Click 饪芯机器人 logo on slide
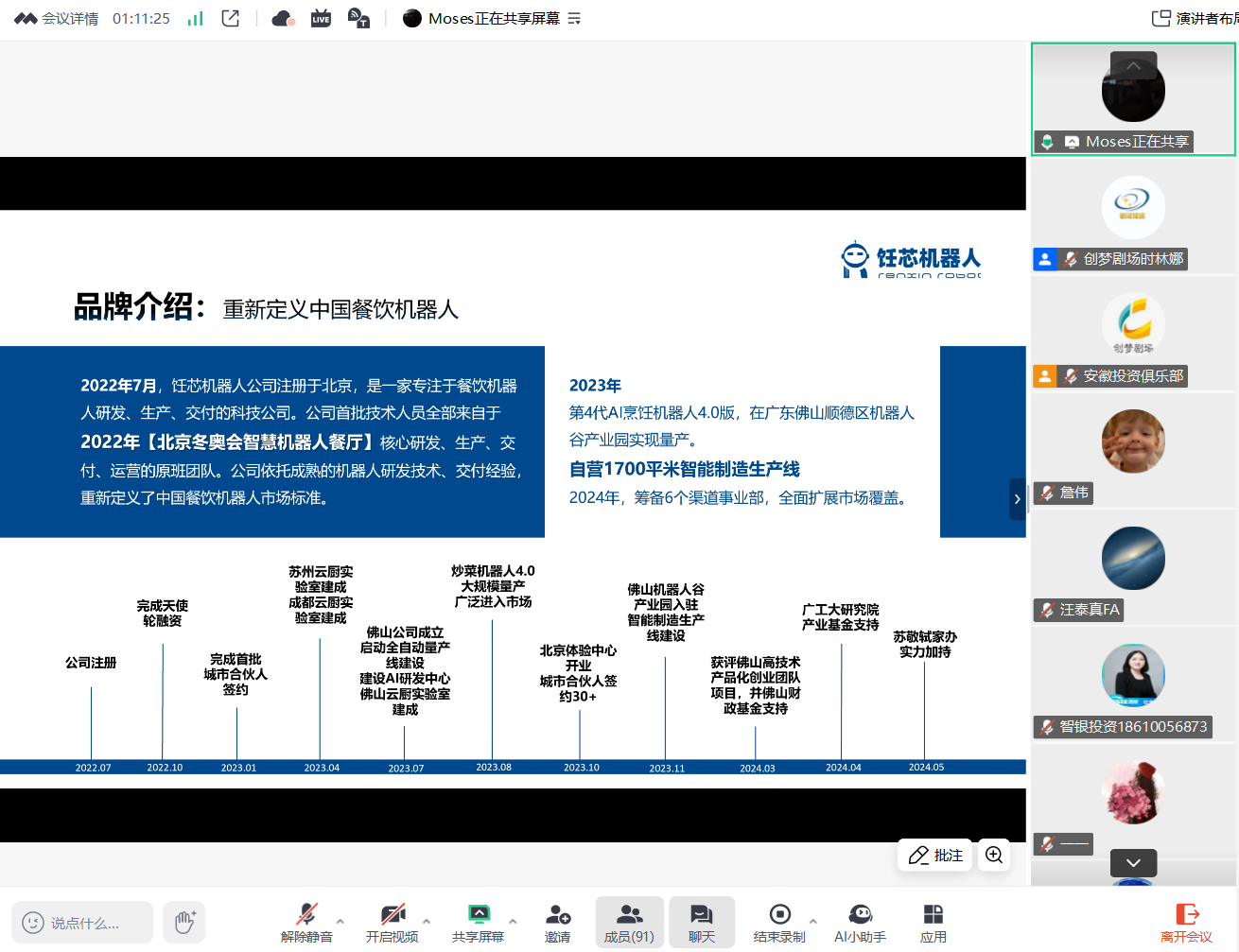Viewport: 1239px width, 952px height. coord(911,259)
